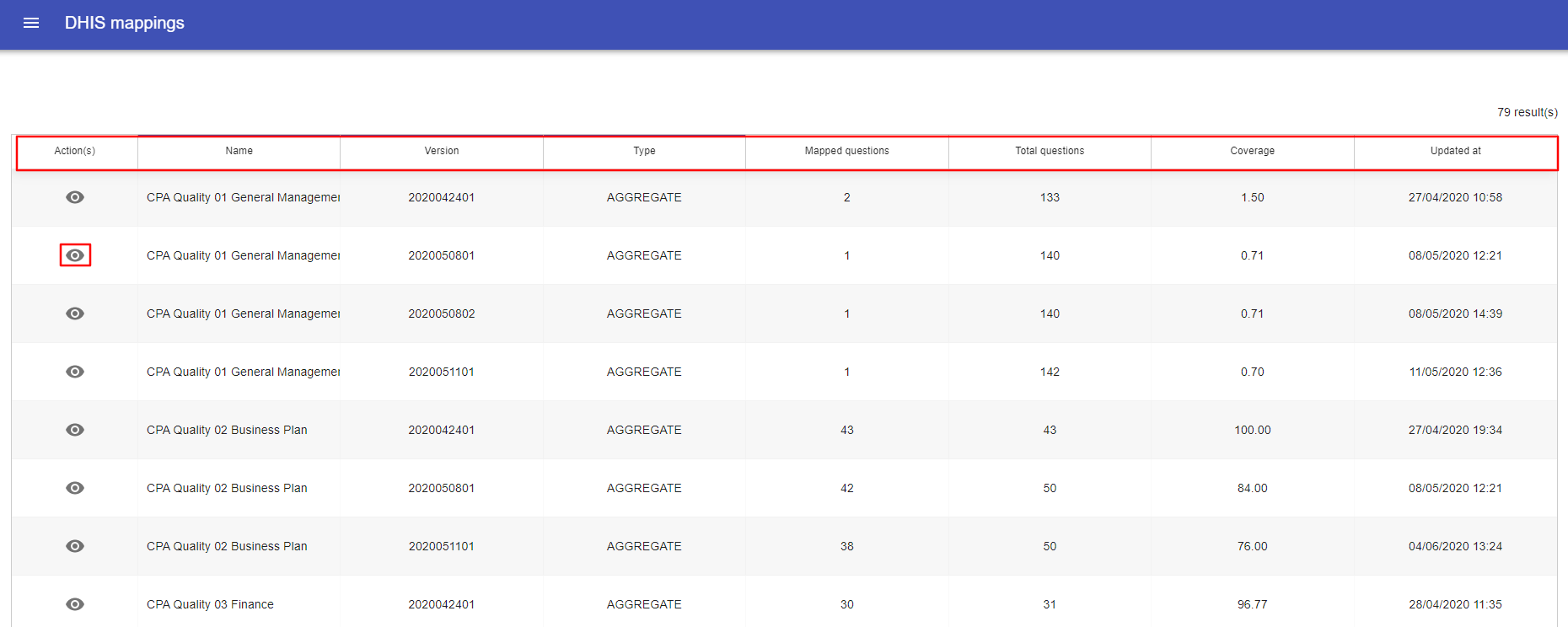Click coverage value 0.70
1568x627 pixels.
coord(1253,372)
